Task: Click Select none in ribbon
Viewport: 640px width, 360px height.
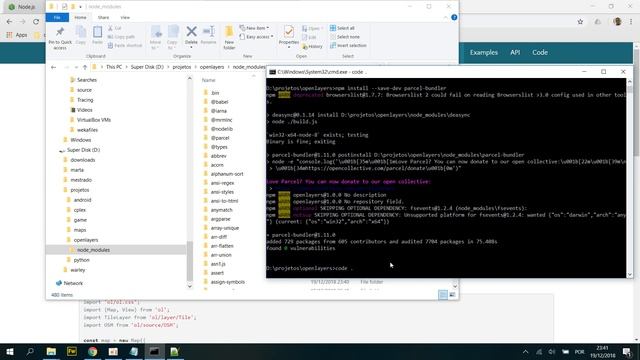Action: pos(344,37)
